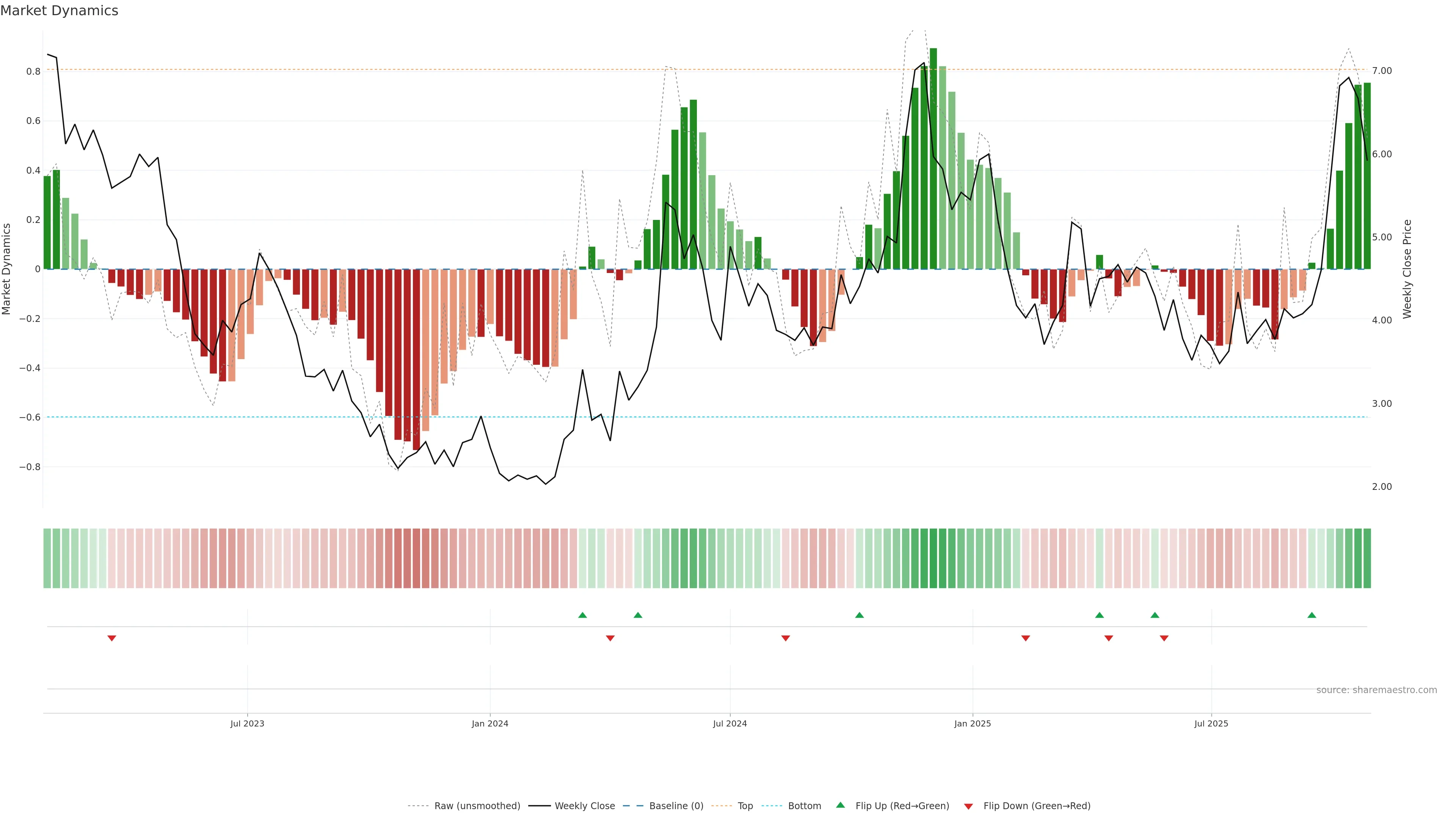
Task: Click red triangle icon in Flip Down legend entry
Action: (968, 806)
